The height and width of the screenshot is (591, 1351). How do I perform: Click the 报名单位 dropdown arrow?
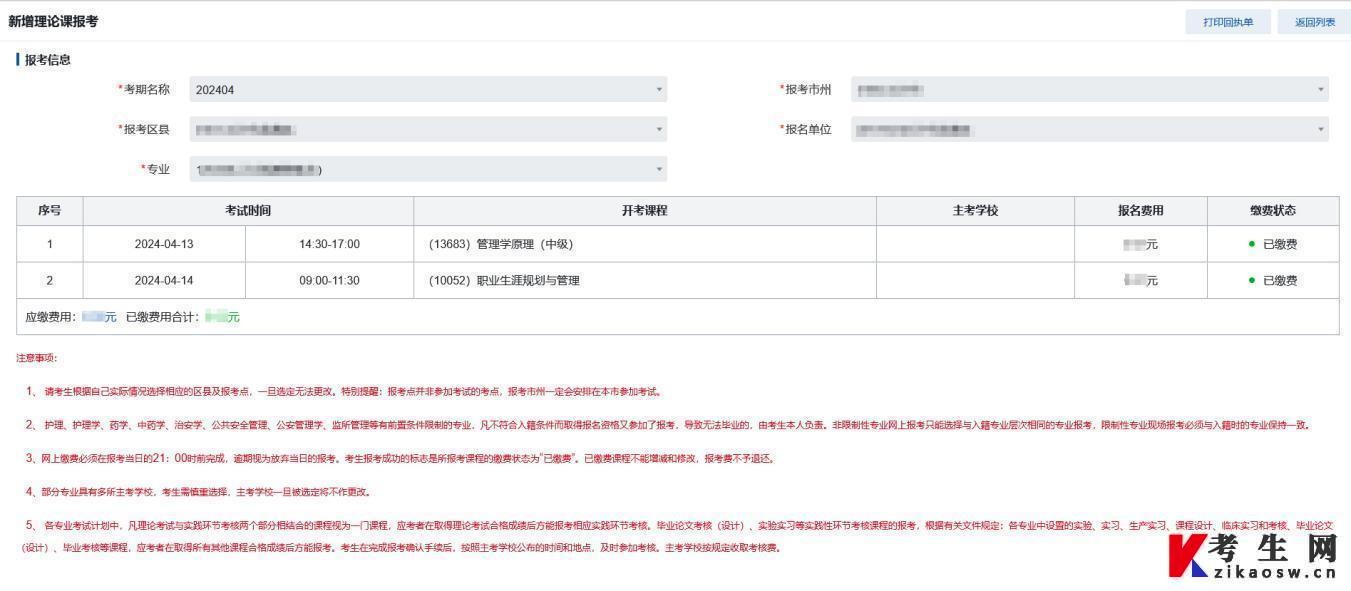point(1321,129)
